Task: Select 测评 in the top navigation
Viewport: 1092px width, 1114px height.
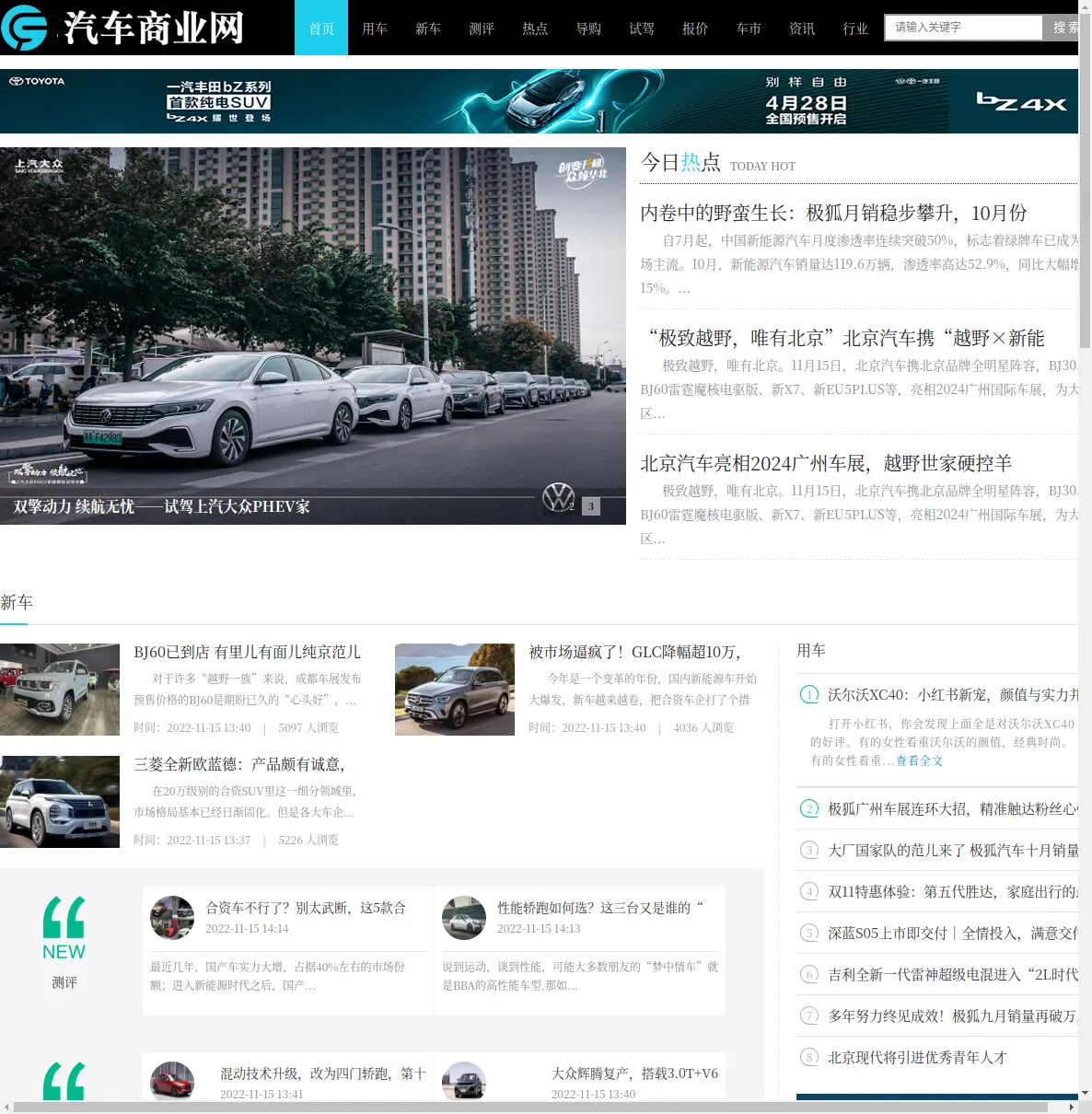Action: pyautogui.click(x=482, y=28)
